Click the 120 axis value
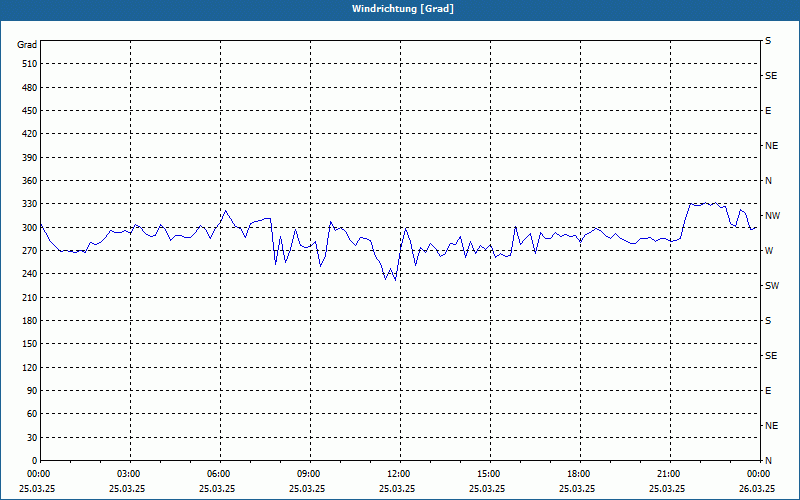The width and height of the screenshot is (800, 500). click(29, 367)
